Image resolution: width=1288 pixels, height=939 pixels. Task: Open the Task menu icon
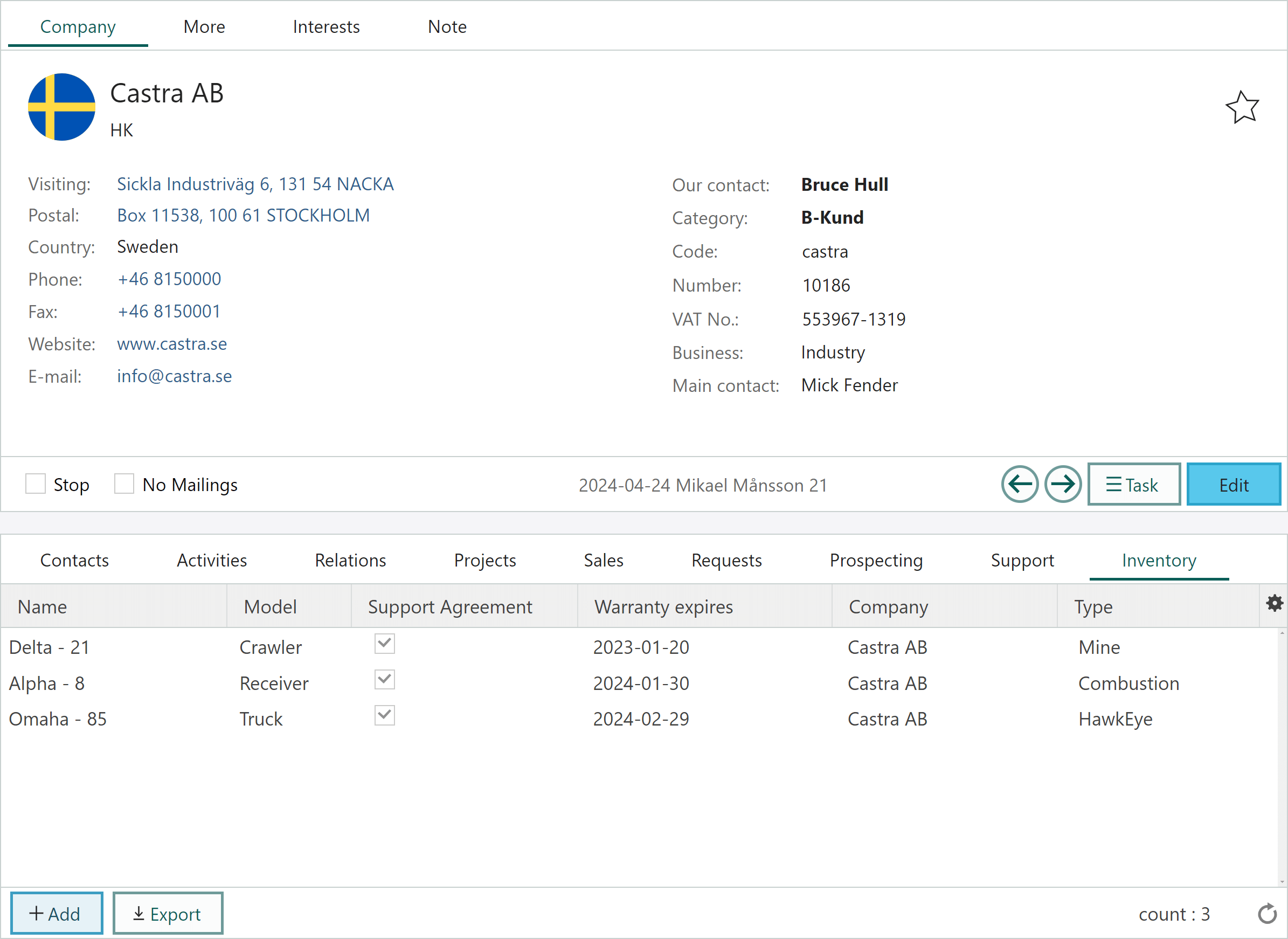tap(1133, 485)
